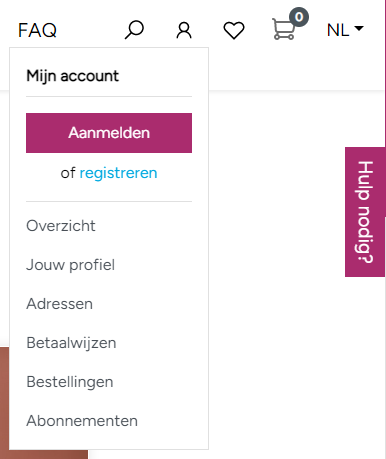Choose Abonnementen menu entry
This screenshot has height=459, width=386.
[82, 421]
